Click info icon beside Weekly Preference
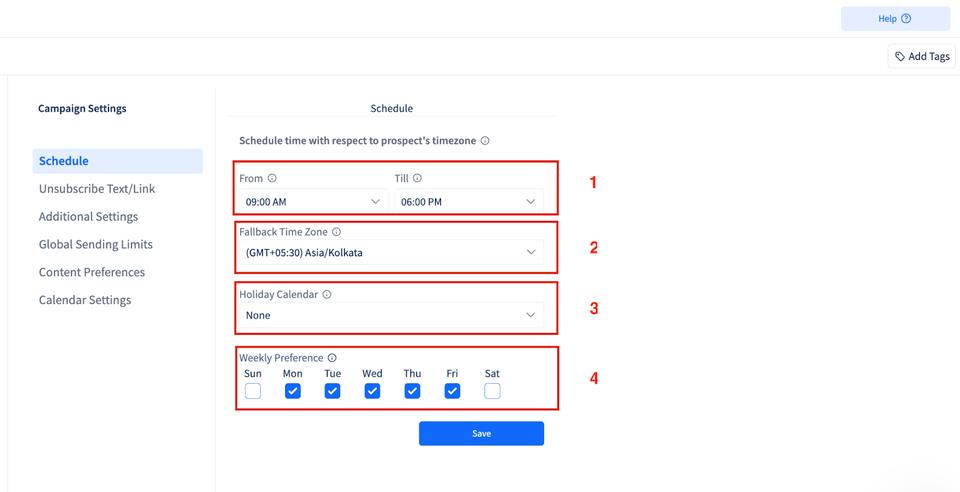This screenshot has height=492, width=960. point(332,358)
